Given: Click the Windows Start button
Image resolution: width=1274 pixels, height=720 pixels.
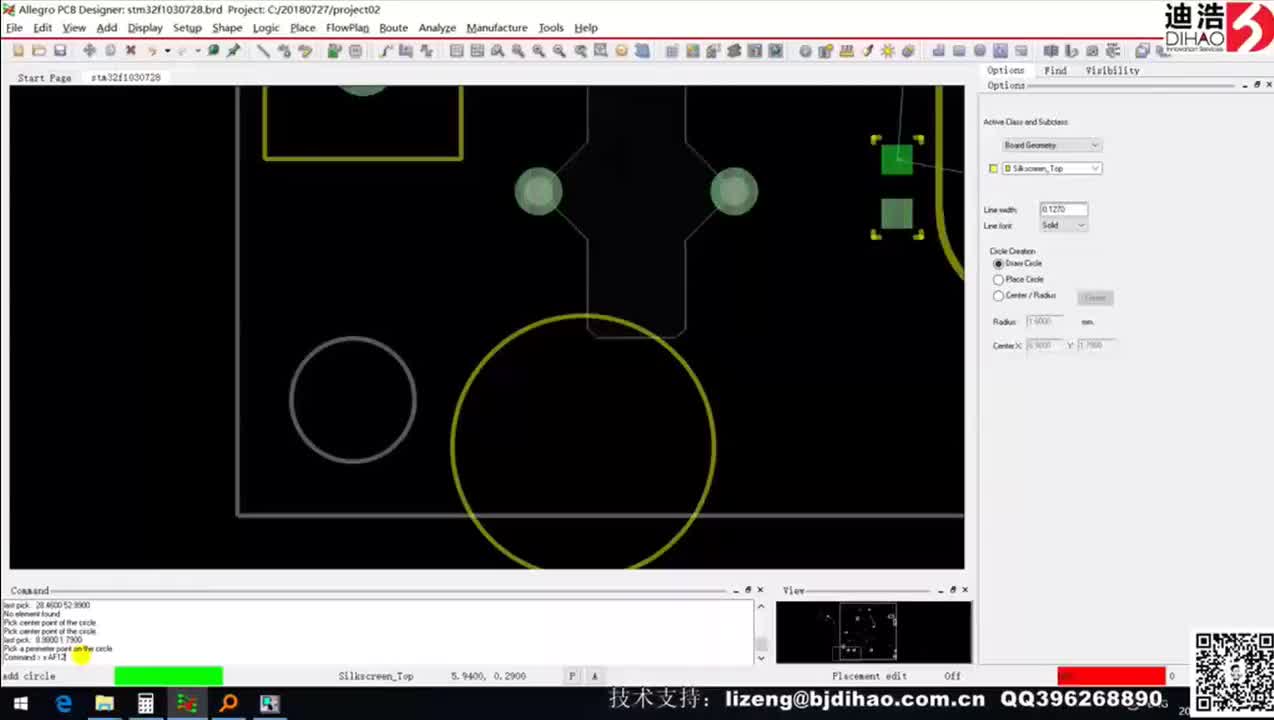Looking at the screenshot, I should [x=20, y=704].
